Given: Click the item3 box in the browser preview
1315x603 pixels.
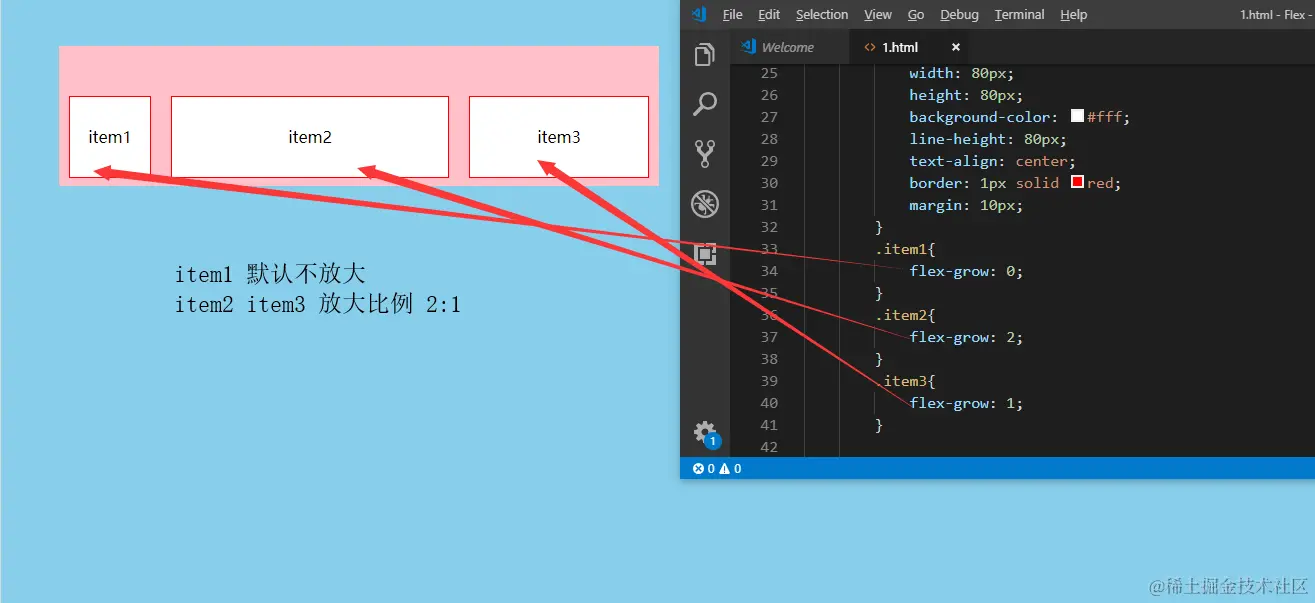Looking at the screenshot, I should point(559,137).
